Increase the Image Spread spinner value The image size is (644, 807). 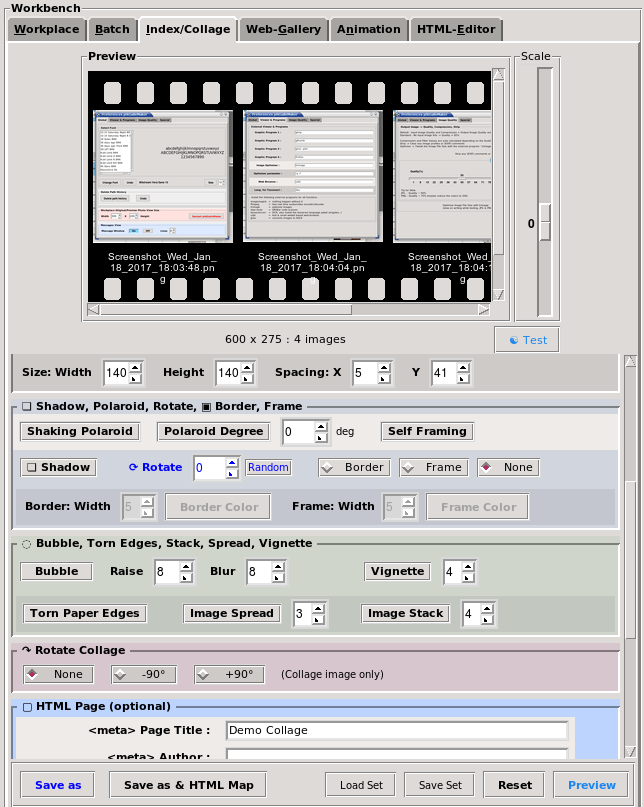pyautogui.click(x=318, y=609)
